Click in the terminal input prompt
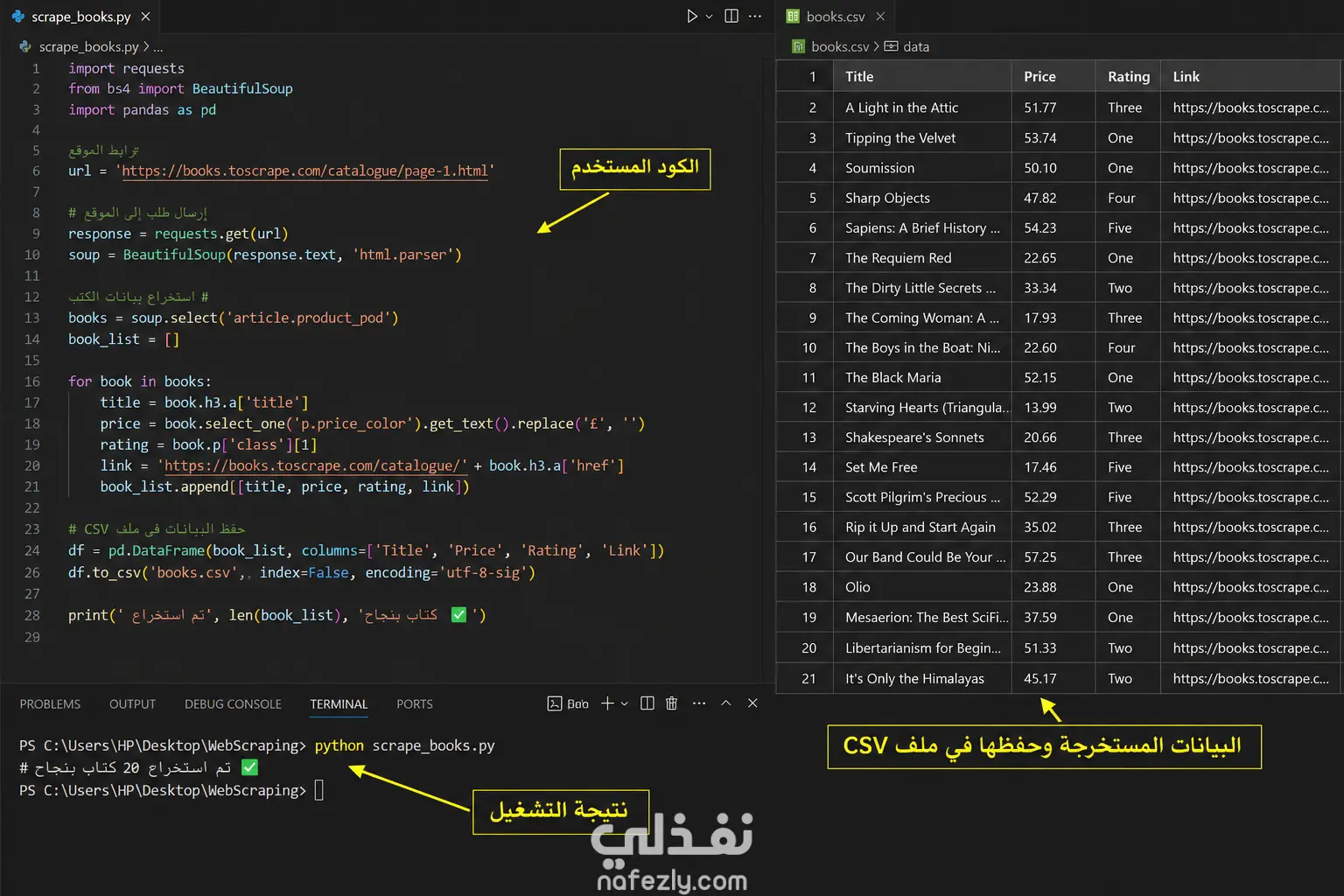 [x=319, y=790]
